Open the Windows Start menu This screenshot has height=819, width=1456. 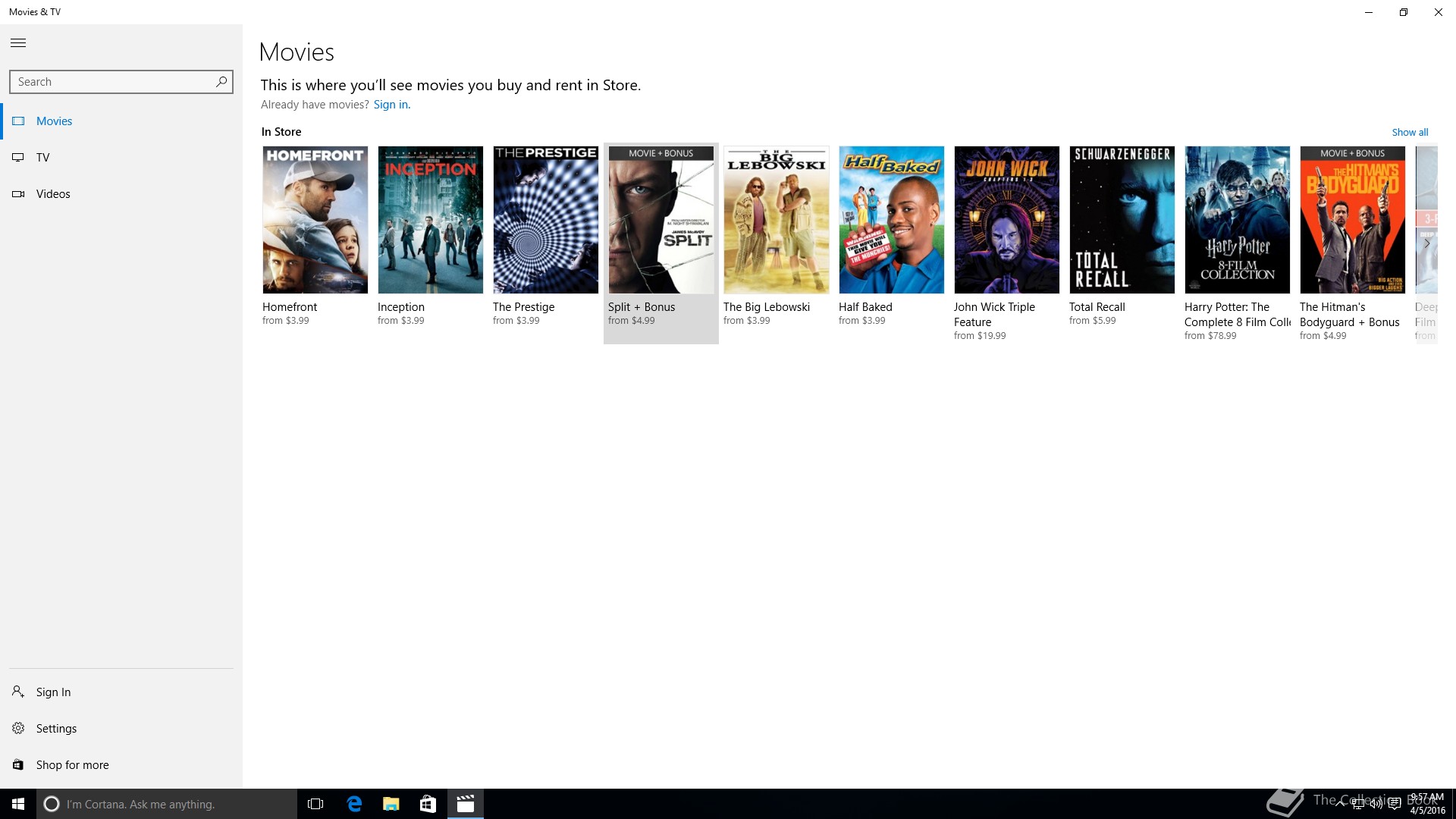[18, 804]
